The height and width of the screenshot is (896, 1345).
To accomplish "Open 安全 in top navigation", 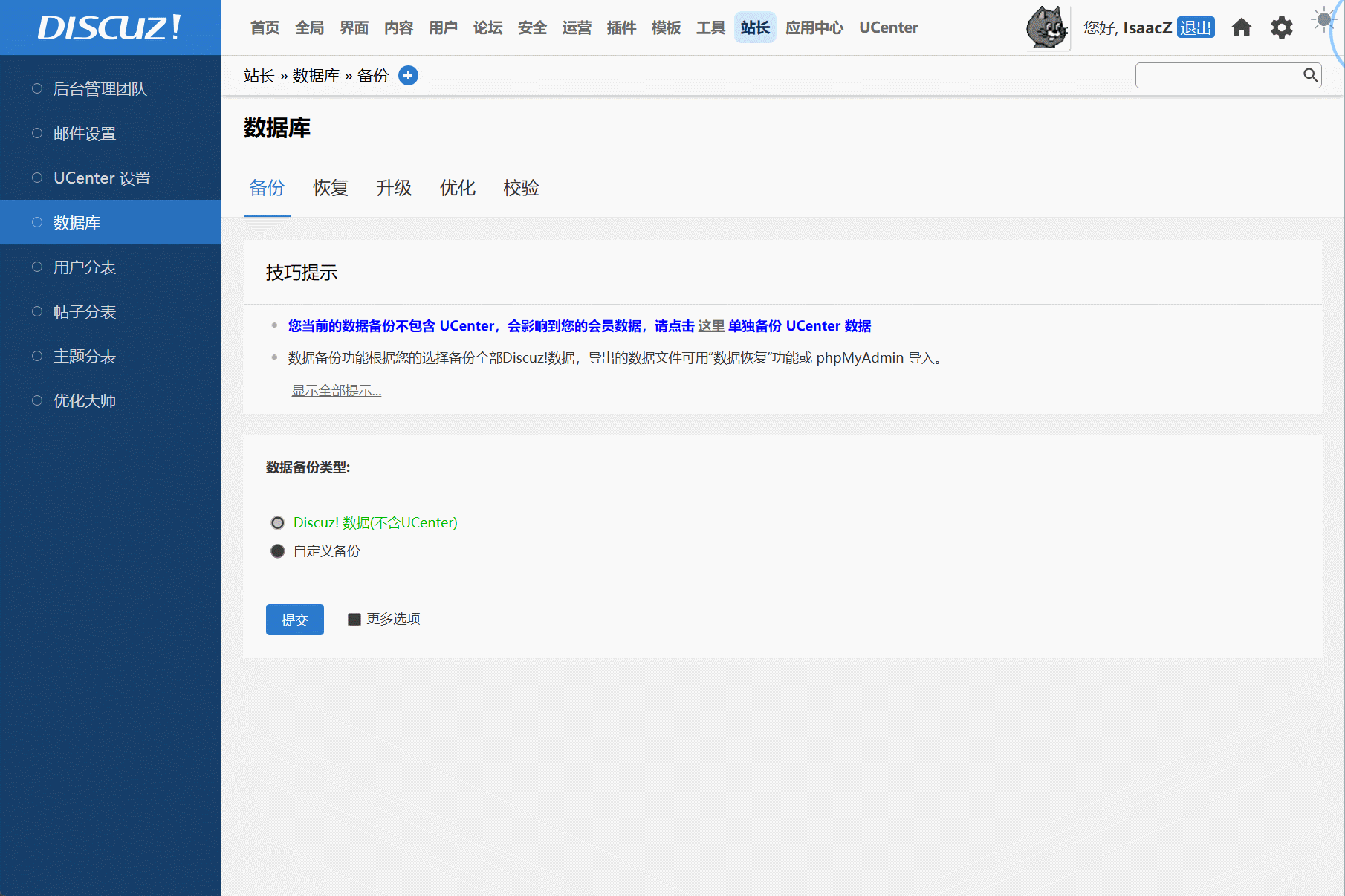I will 533,27.
